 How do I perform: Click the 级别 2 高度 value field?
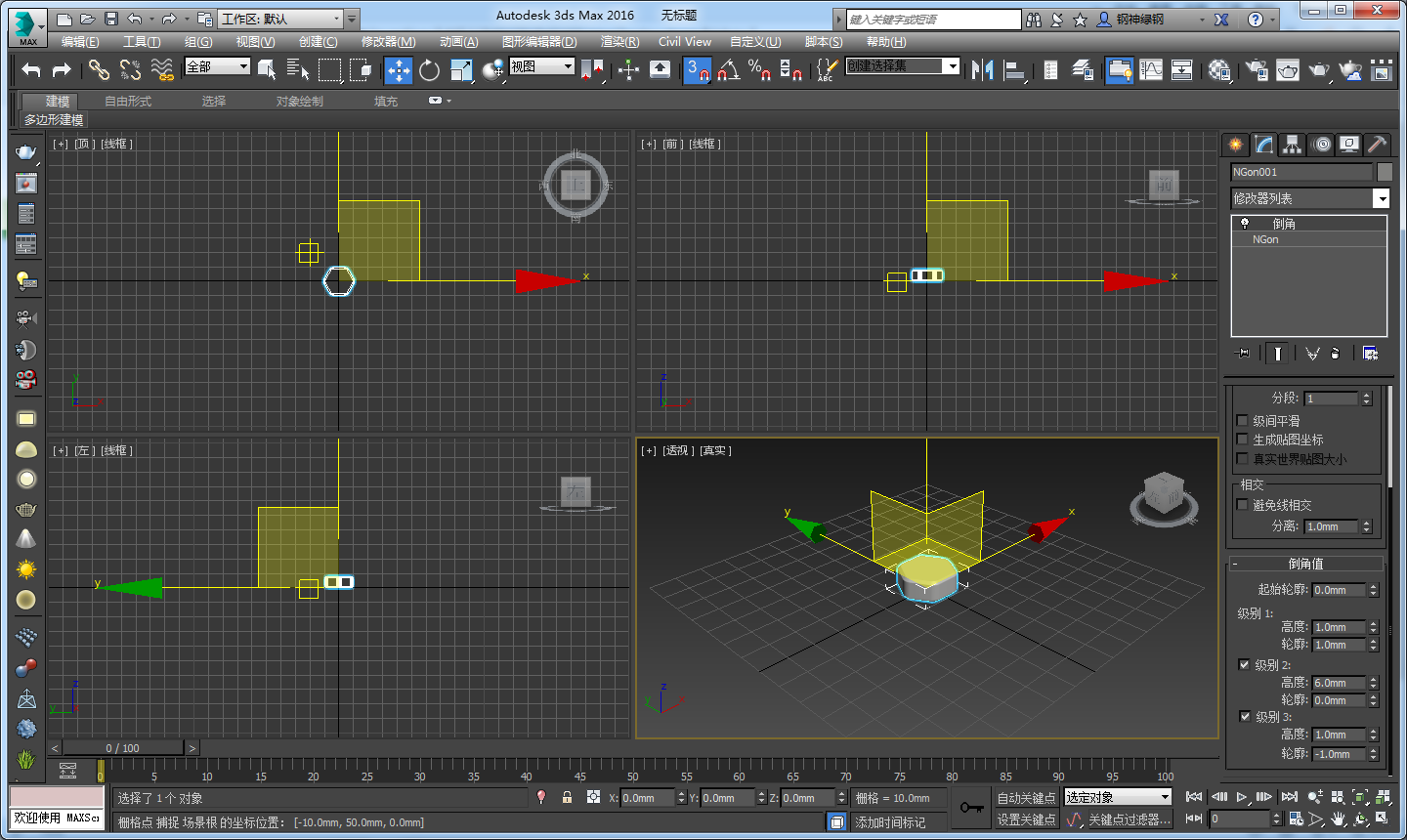coord(1339,683)
